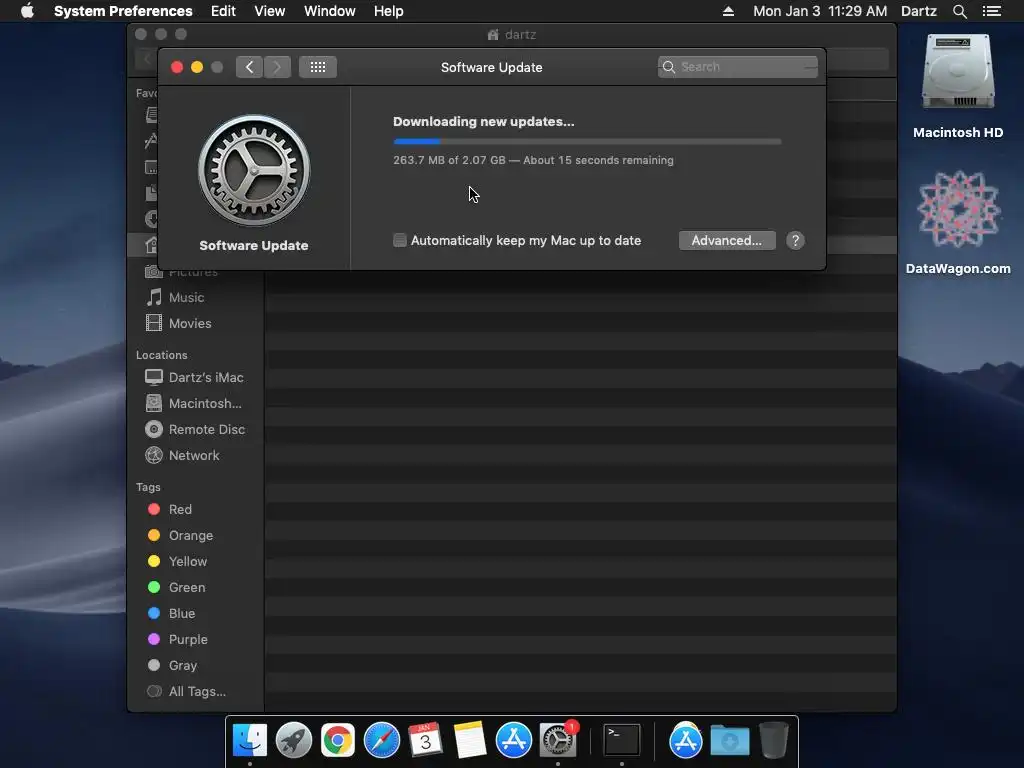
Task: Click '263.7 MB of 2.07 GB' status text
Action: 449,160
